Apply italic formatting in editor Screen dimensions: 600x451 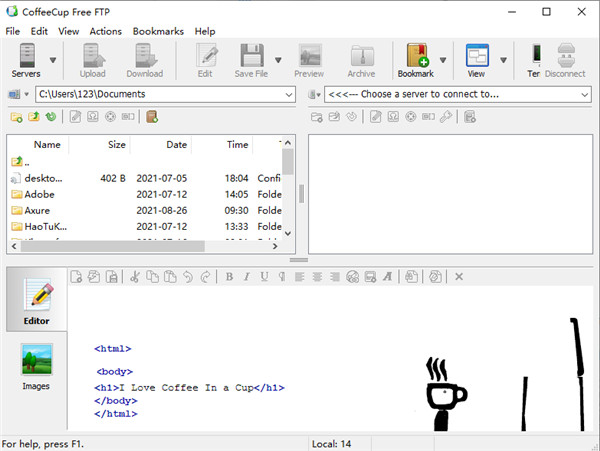point(247,277)
